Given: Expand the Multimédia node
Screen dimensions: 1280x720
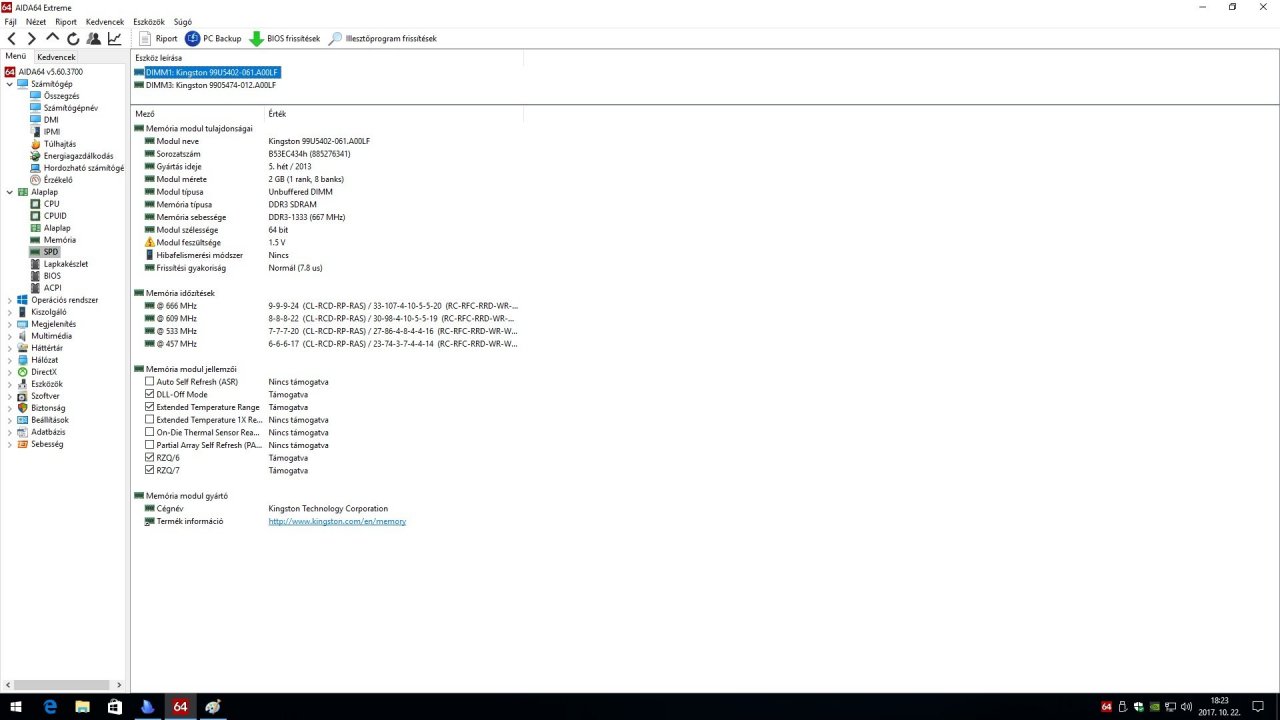Looking at the screenshot, I should pyautogui.click(x=10, y=336).
